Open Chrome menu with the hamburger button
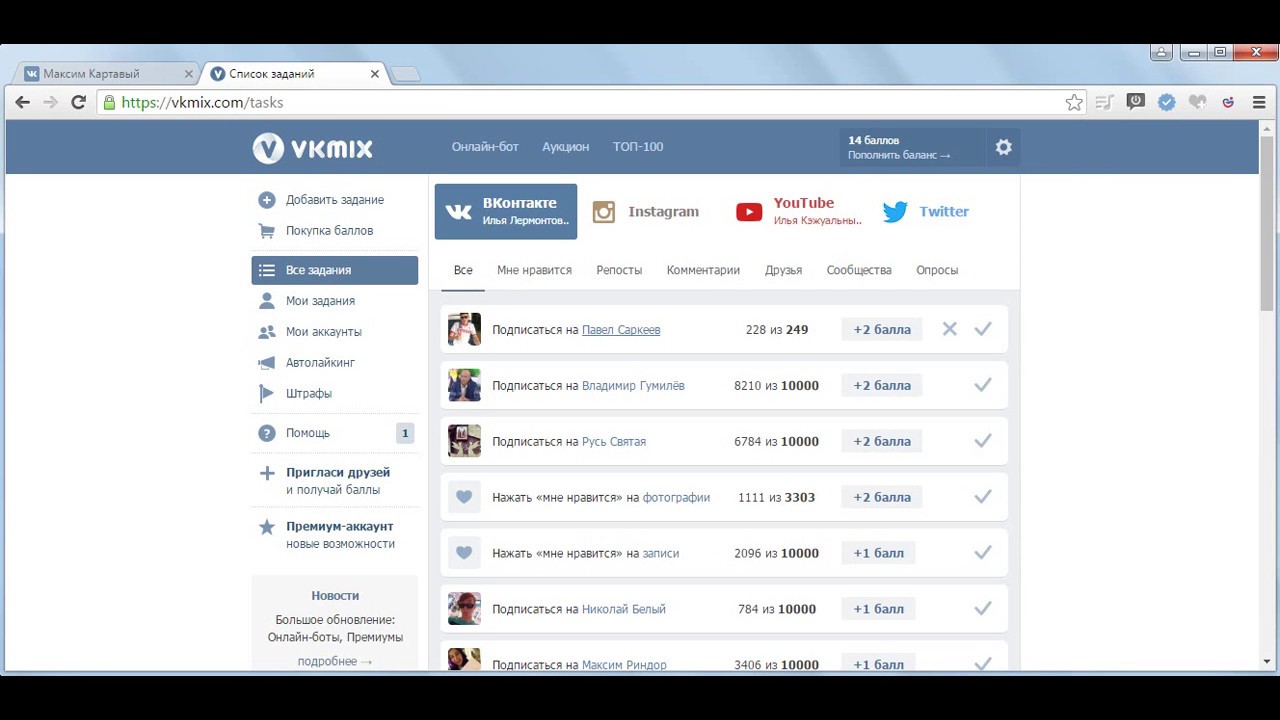 (x=1259, y=102)
